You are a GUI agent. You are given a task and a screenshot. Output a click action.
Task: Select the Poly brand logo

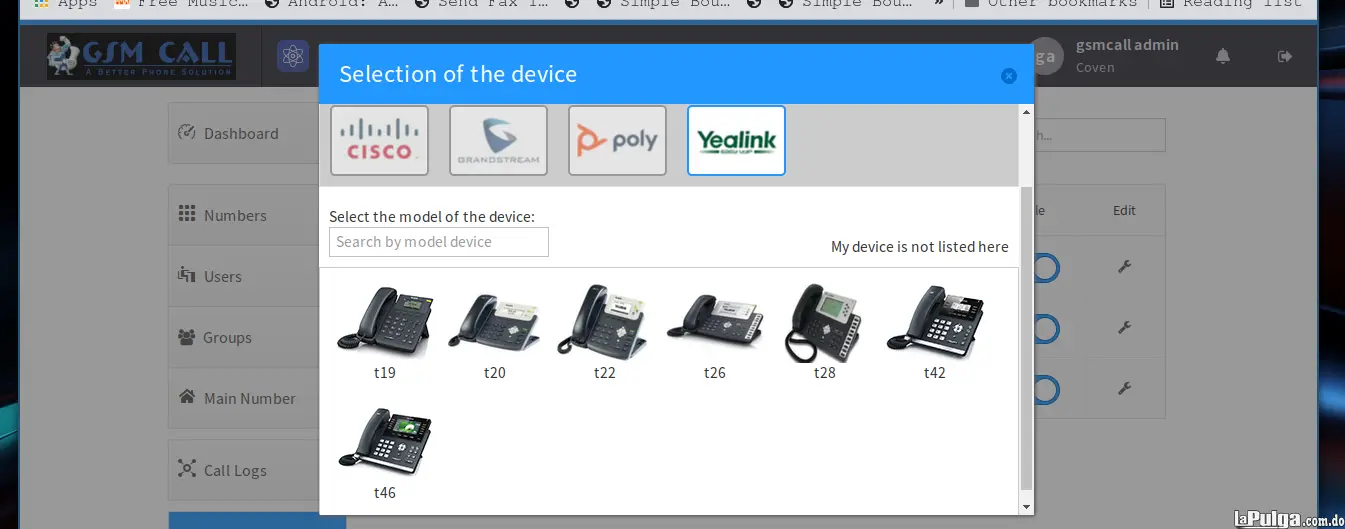[617, 141]
